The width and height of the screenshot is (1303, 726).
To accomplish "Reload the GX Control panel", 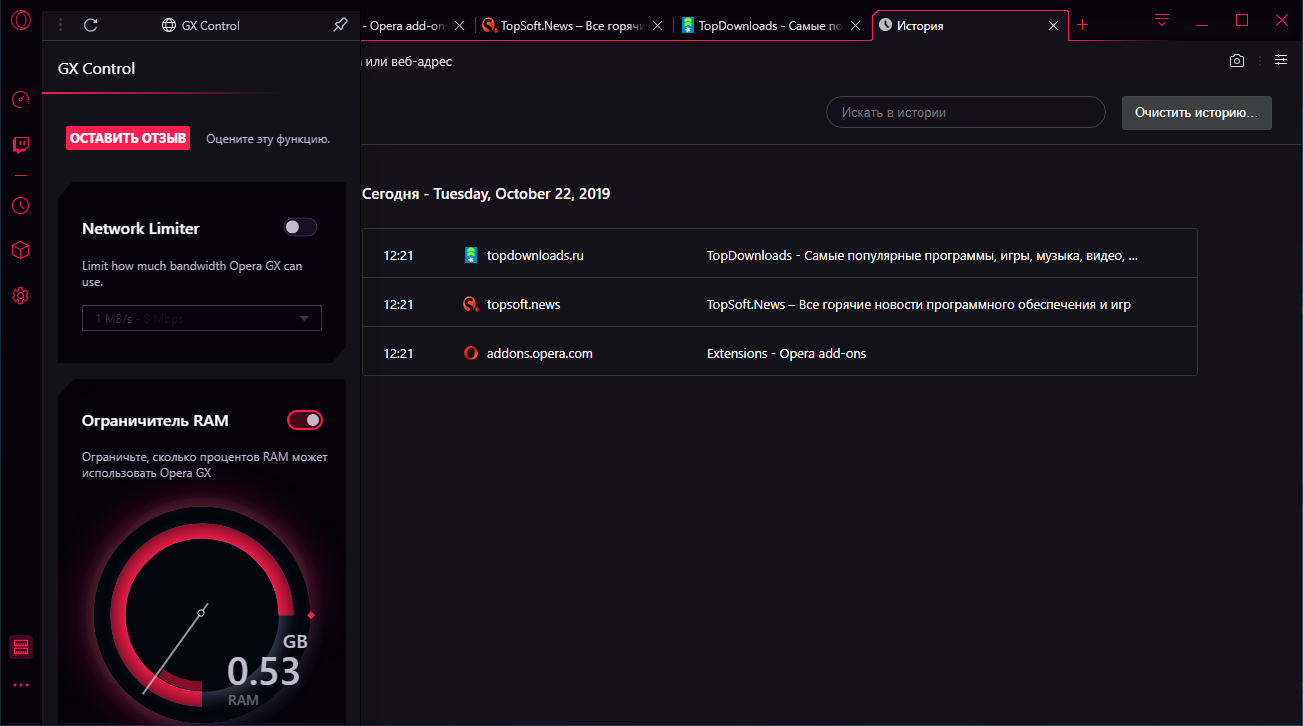I will click(x=91, y=25).
